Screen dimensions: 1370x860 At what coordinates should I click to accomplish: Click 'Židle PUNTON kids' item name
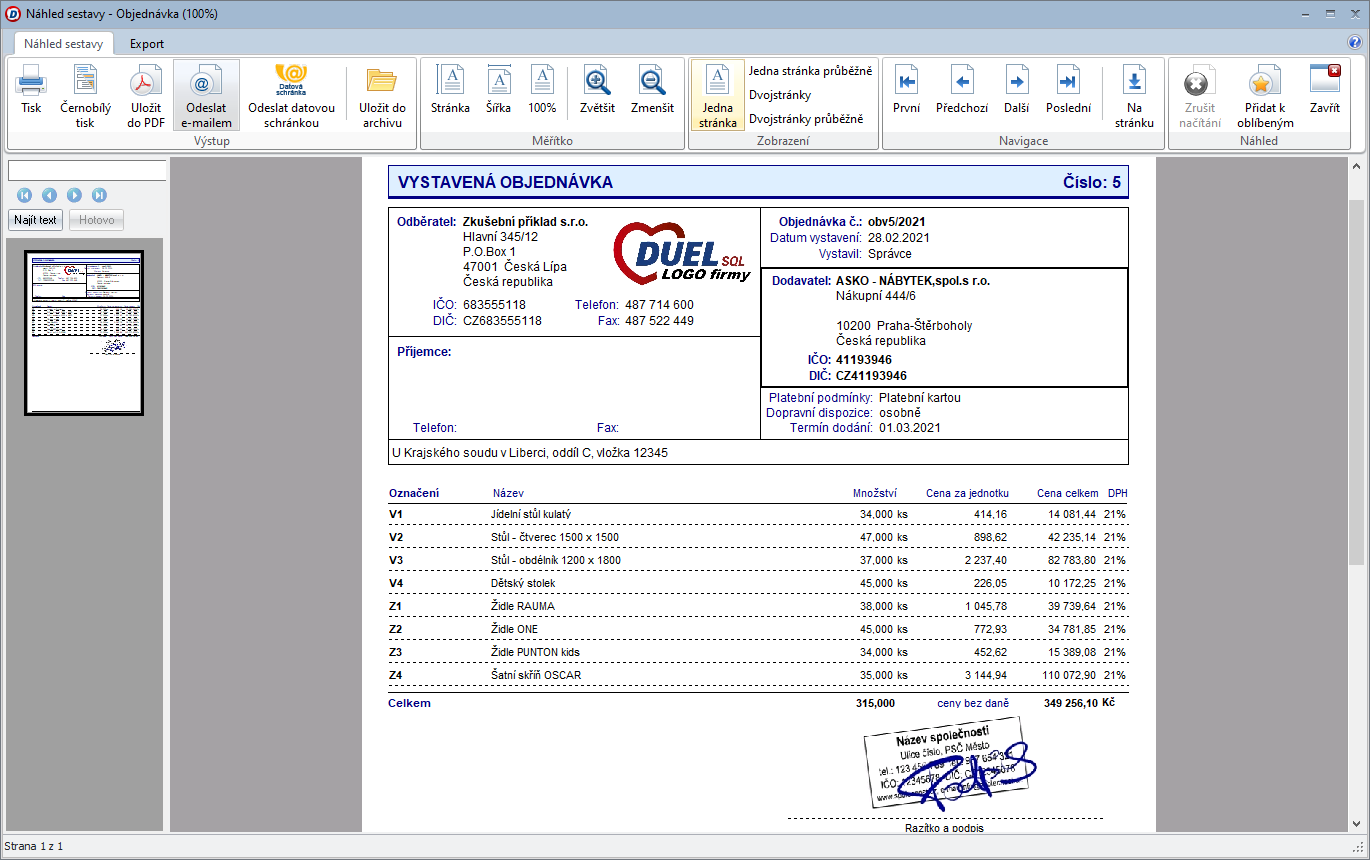535,652
